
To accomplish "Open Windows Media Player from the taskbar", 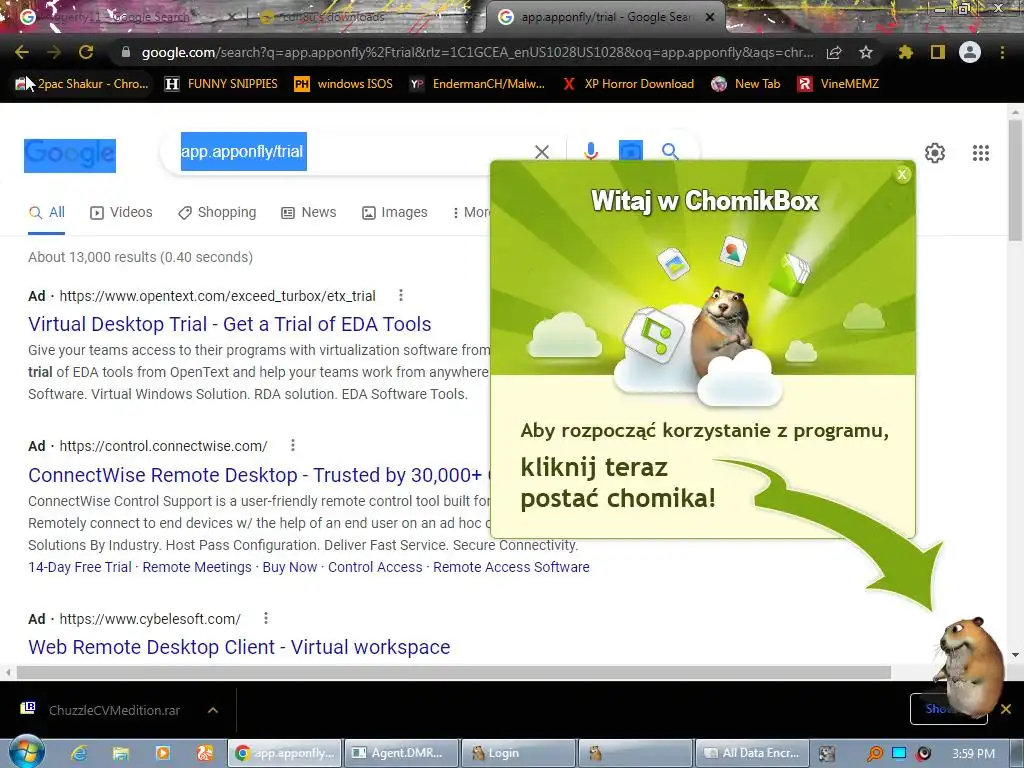I will [x=163, y=754].
